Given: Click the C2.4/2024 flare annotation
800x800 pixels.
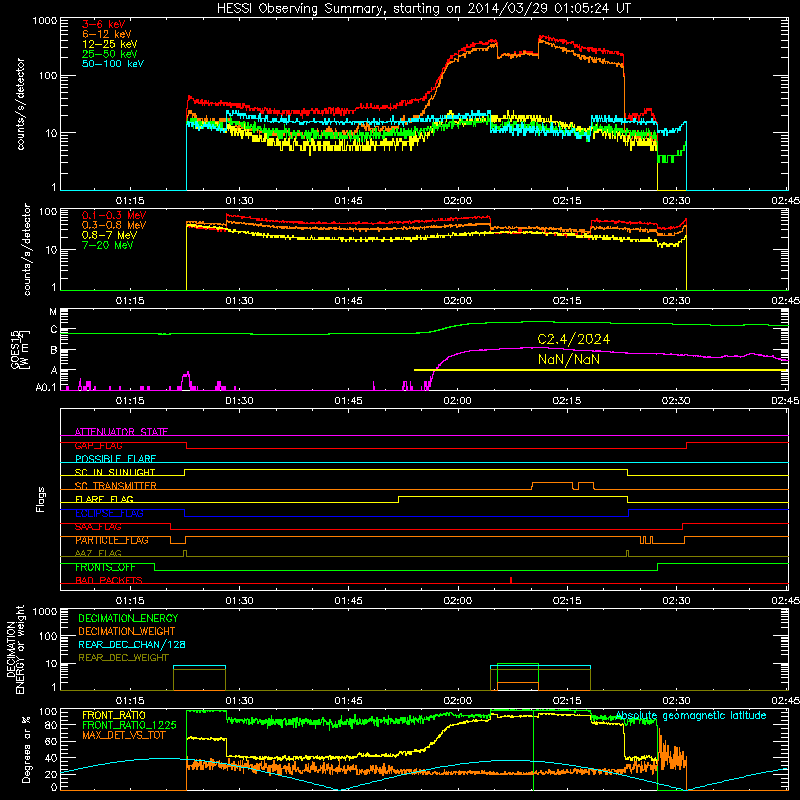Looking at the screenshot, I should point(573,339).
